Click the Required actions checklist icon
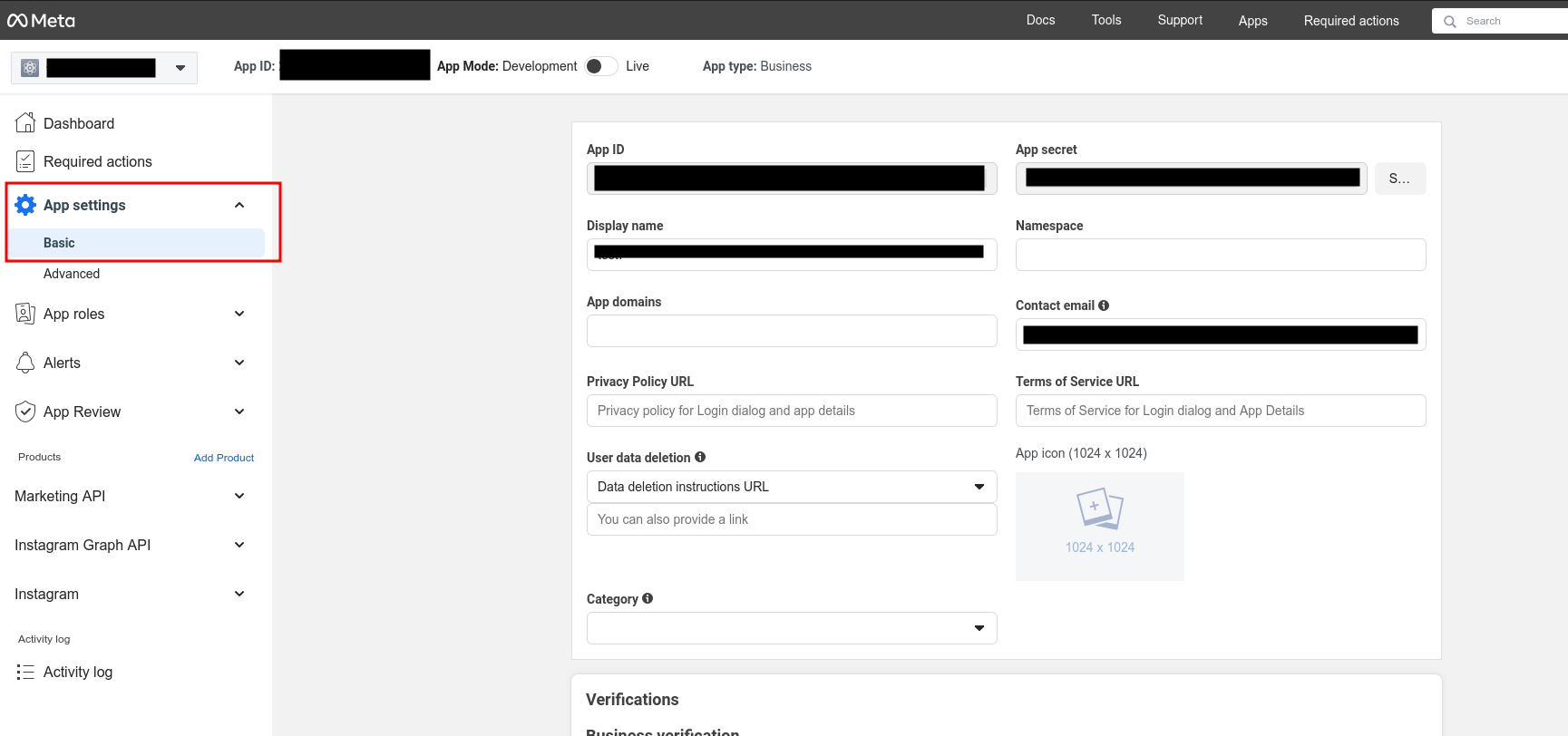The width and height of the screenshot is (1568, 736). tap(25, 161)
